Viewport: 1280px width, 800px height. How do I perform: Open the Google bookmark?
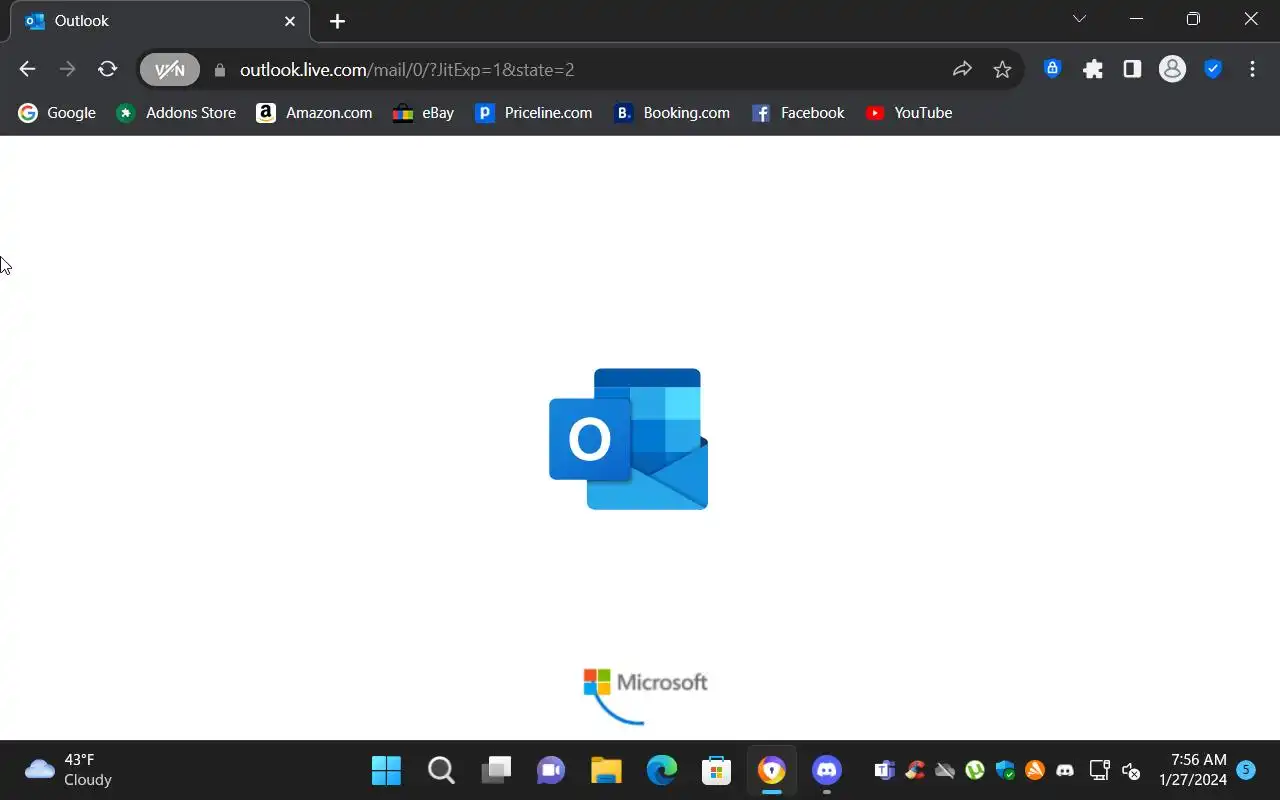57,113
